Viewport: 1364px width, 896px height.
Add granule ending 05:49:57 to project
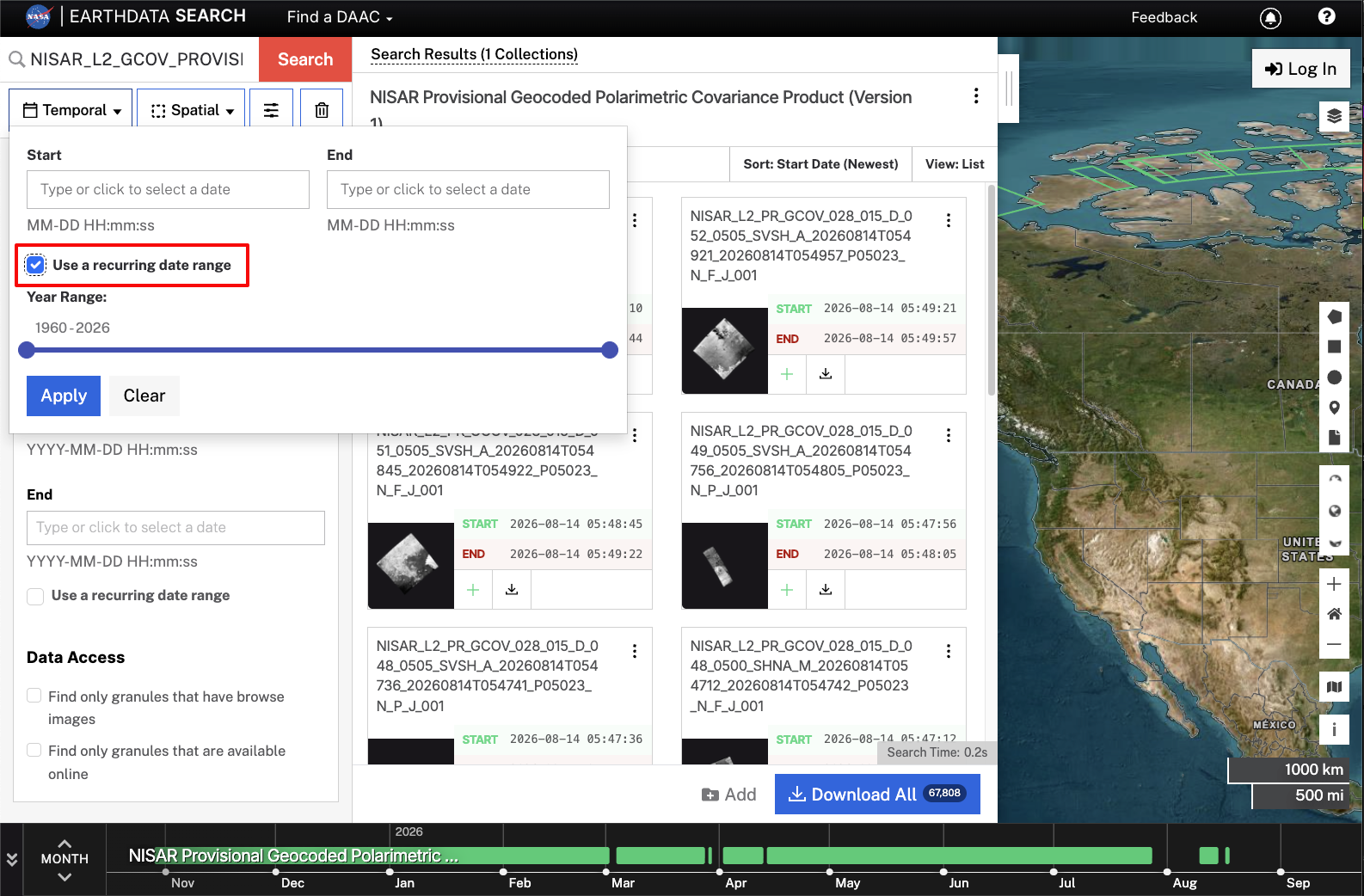click(787, 374)
